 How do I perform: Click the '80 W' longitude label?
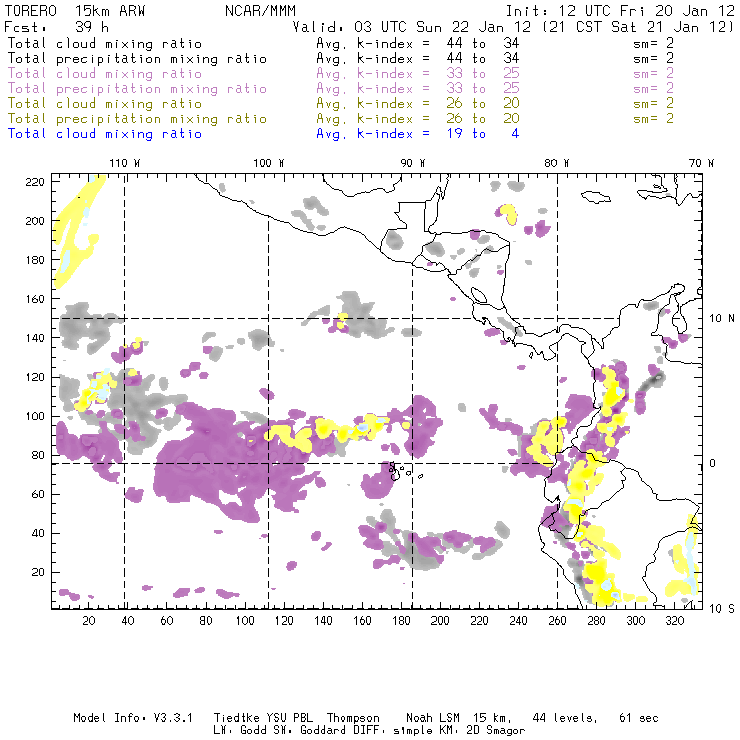tap(557, 163)
